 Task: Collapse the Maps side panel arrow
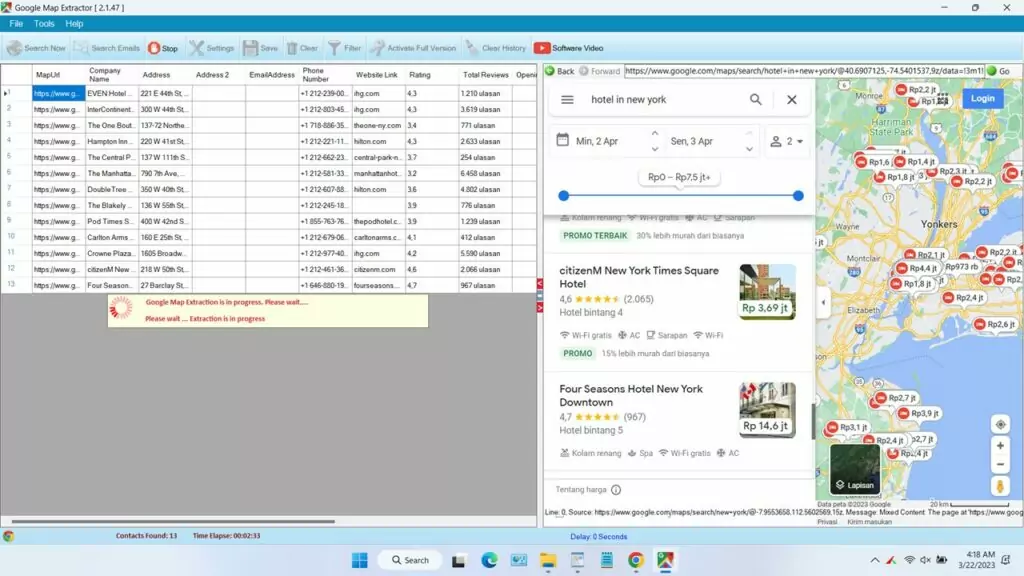point(823,302)
